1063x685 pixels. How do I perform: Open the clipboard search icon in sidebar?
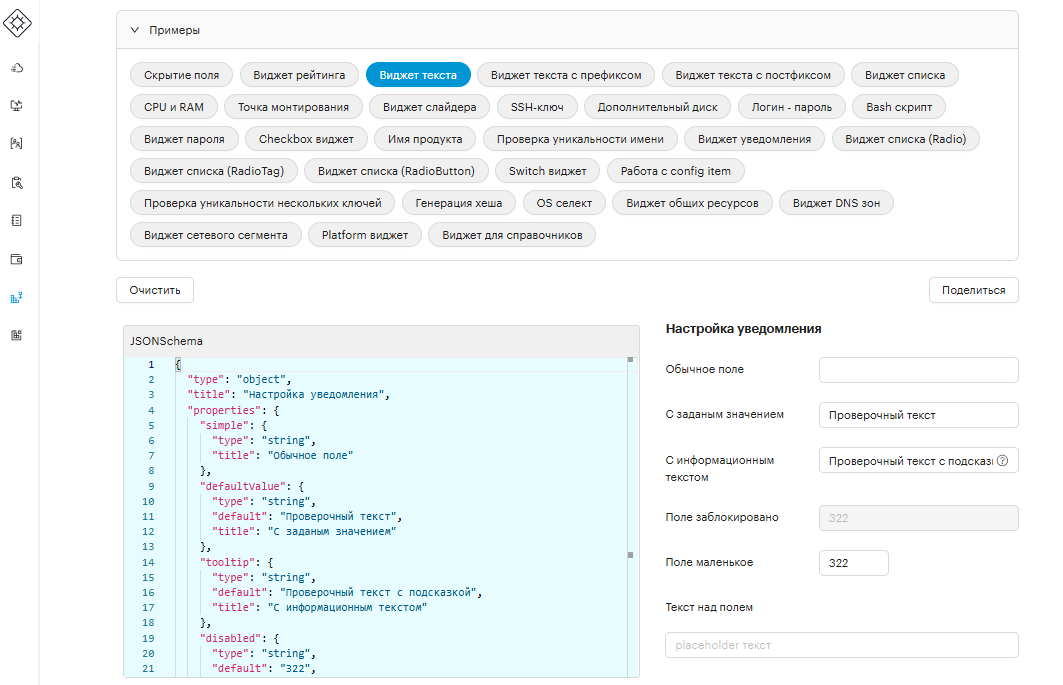click(17, 182)
